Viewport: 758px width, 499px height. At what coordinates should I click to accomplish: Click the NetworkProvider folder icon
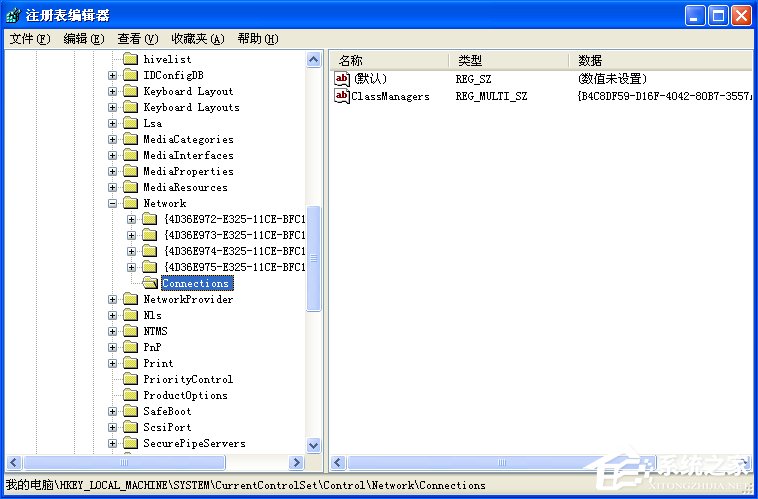point(130,299)
